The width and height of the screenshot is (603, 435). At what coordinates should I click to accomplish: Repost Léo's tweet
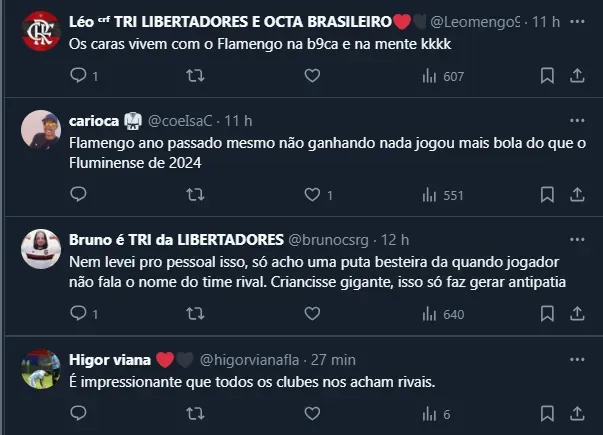click(195, 76)
